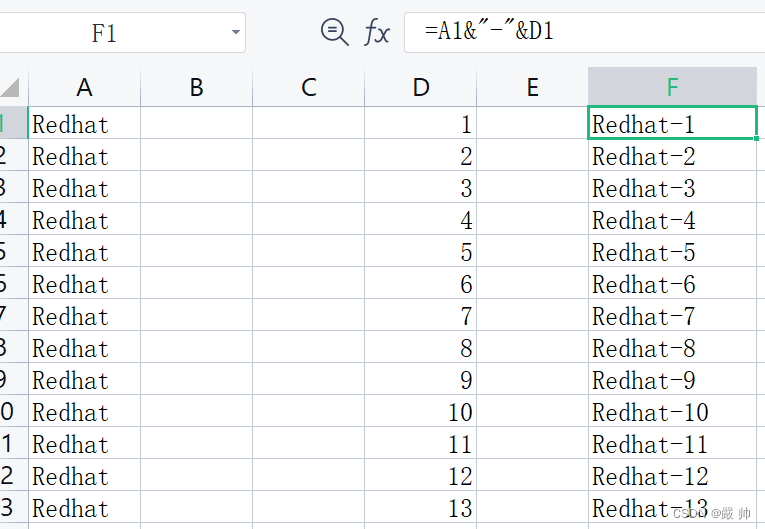This screenshot has height=529, width=765.
Task: Select cell containing Redhat-8
Action: 672,347
